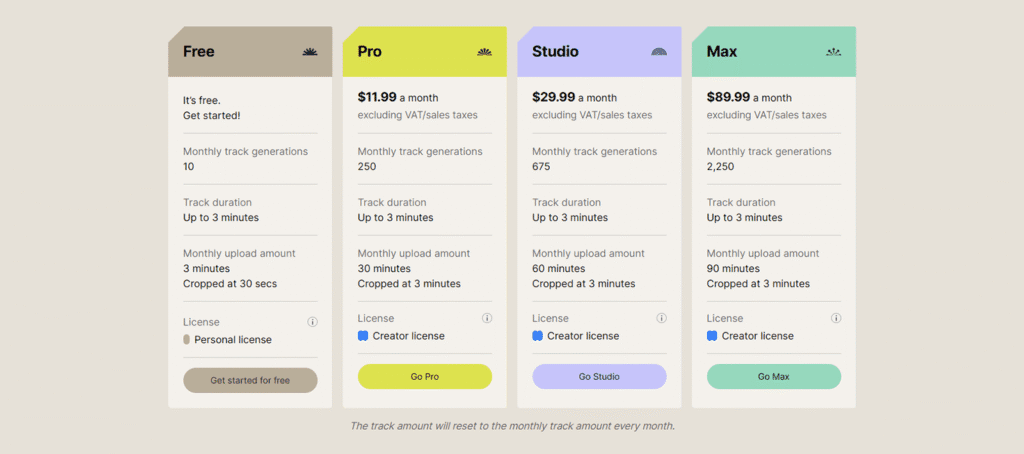
Task: Click the Pro plan $11.99 price text
Action: pyautogui.click(x=377, y=97)
